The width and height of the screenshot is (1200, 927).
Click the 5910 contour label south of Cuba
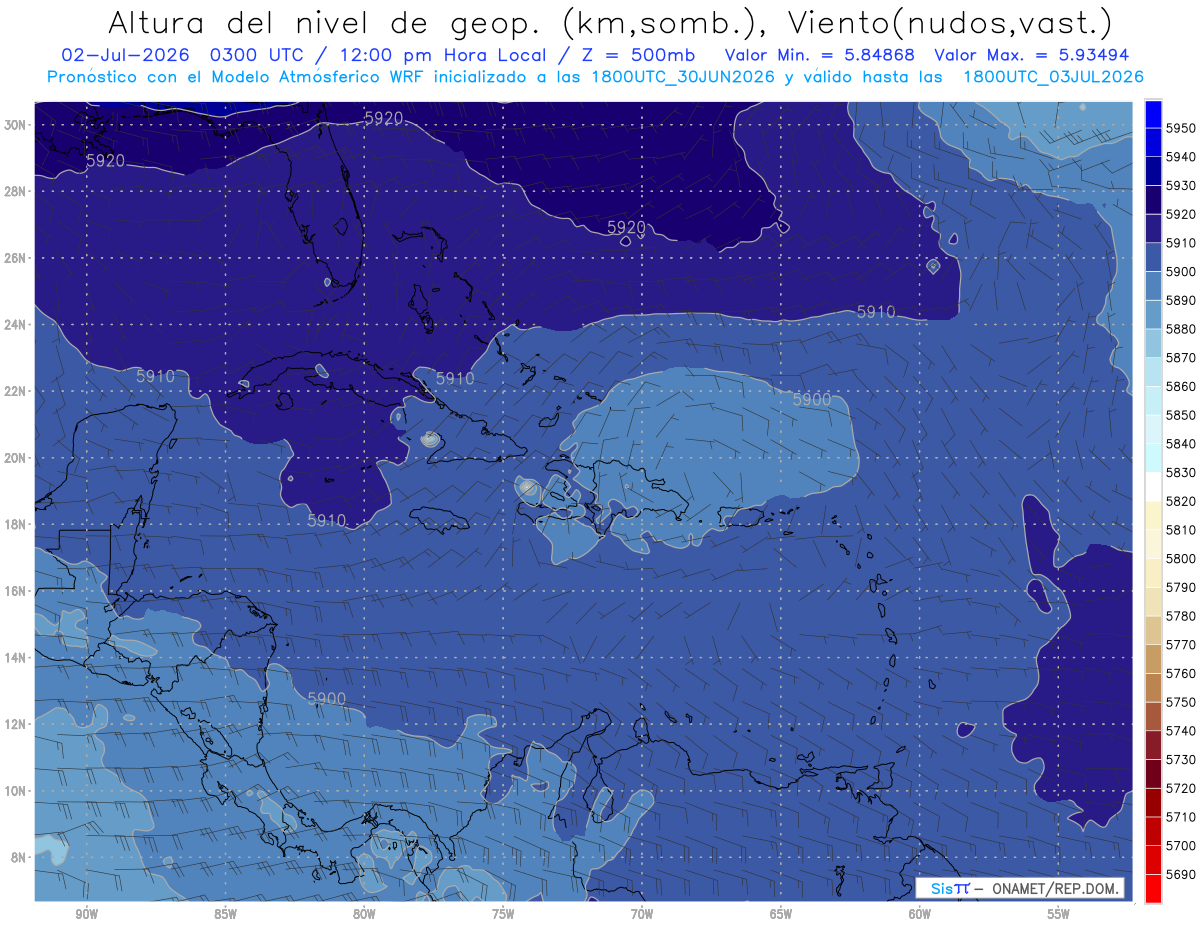point(327,520)
